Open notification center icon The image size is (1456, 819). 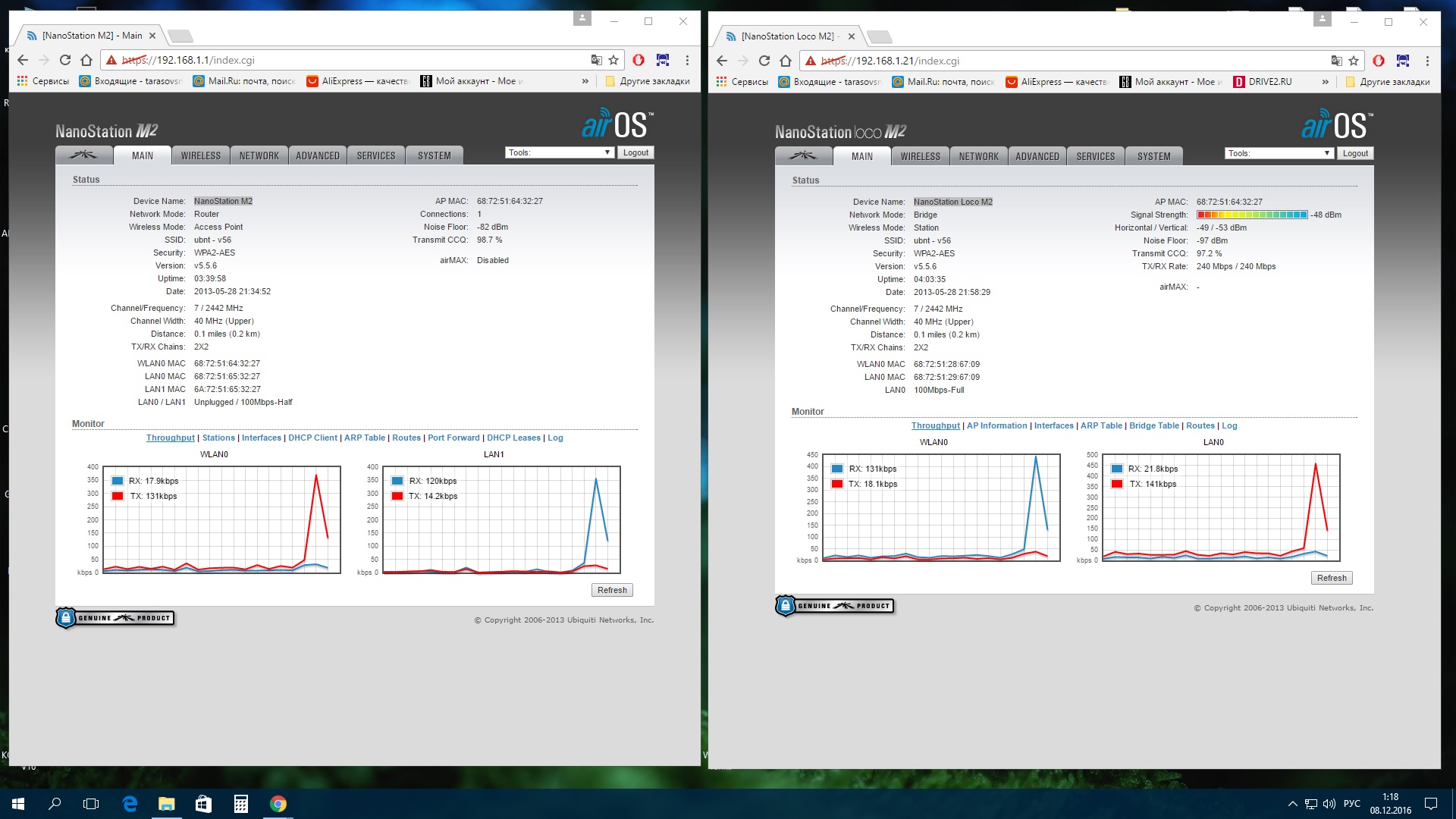click(x=1431, y=804)
